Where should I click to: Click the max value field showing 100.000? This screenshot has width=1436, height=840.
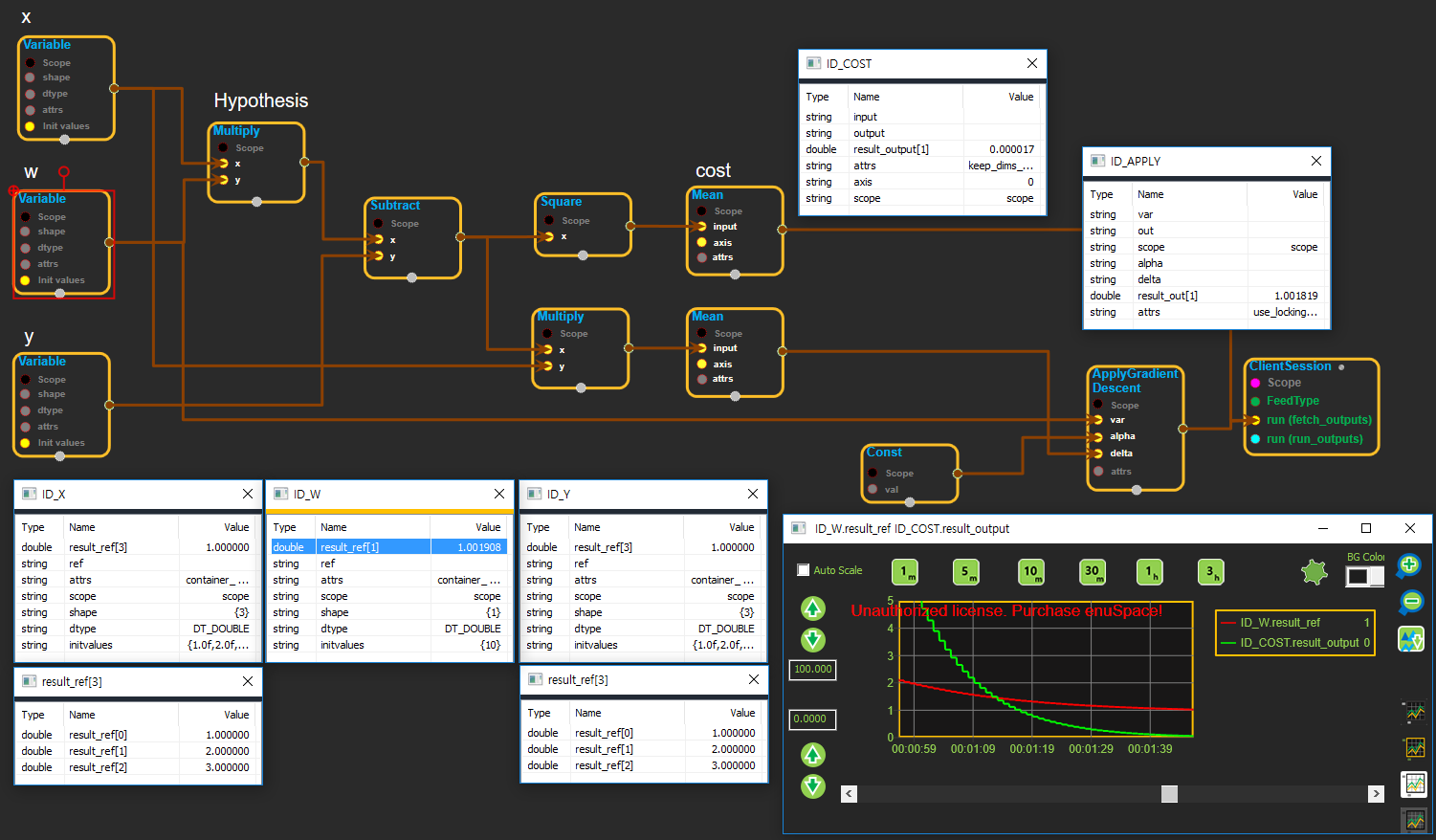tap(812, 670)
